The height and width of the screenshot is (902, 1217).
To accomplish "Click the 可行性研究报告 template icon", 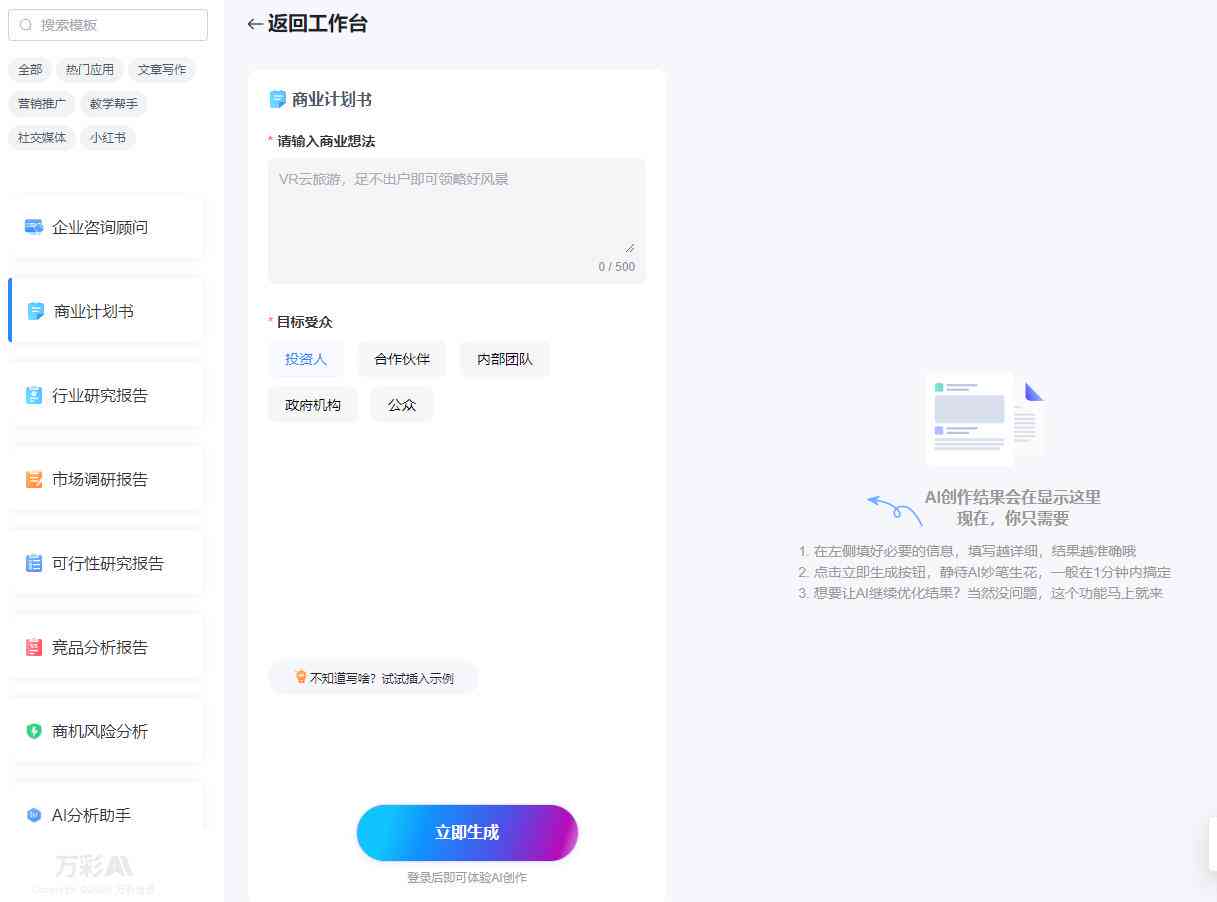I will click(34, 563).
